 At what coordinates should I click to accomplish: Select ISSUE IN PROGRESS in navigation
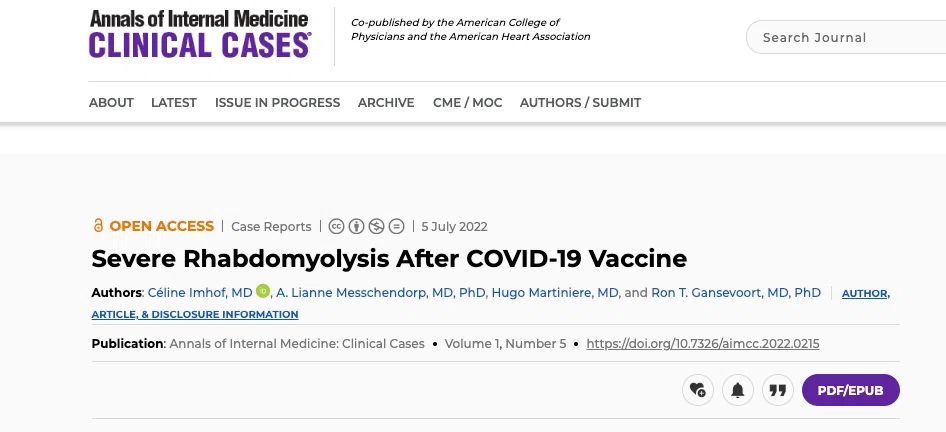pos(278,103)
